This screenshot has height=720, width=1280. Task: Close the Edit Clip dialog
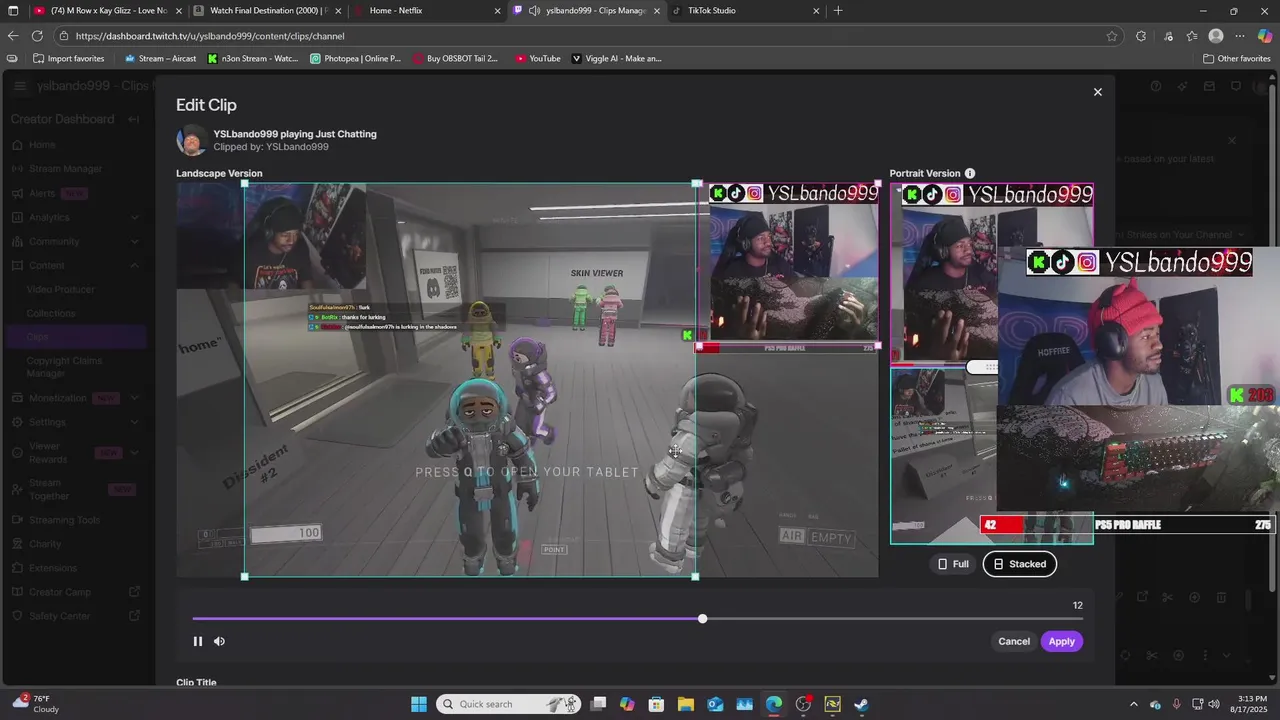click(x=1097, y=92)
